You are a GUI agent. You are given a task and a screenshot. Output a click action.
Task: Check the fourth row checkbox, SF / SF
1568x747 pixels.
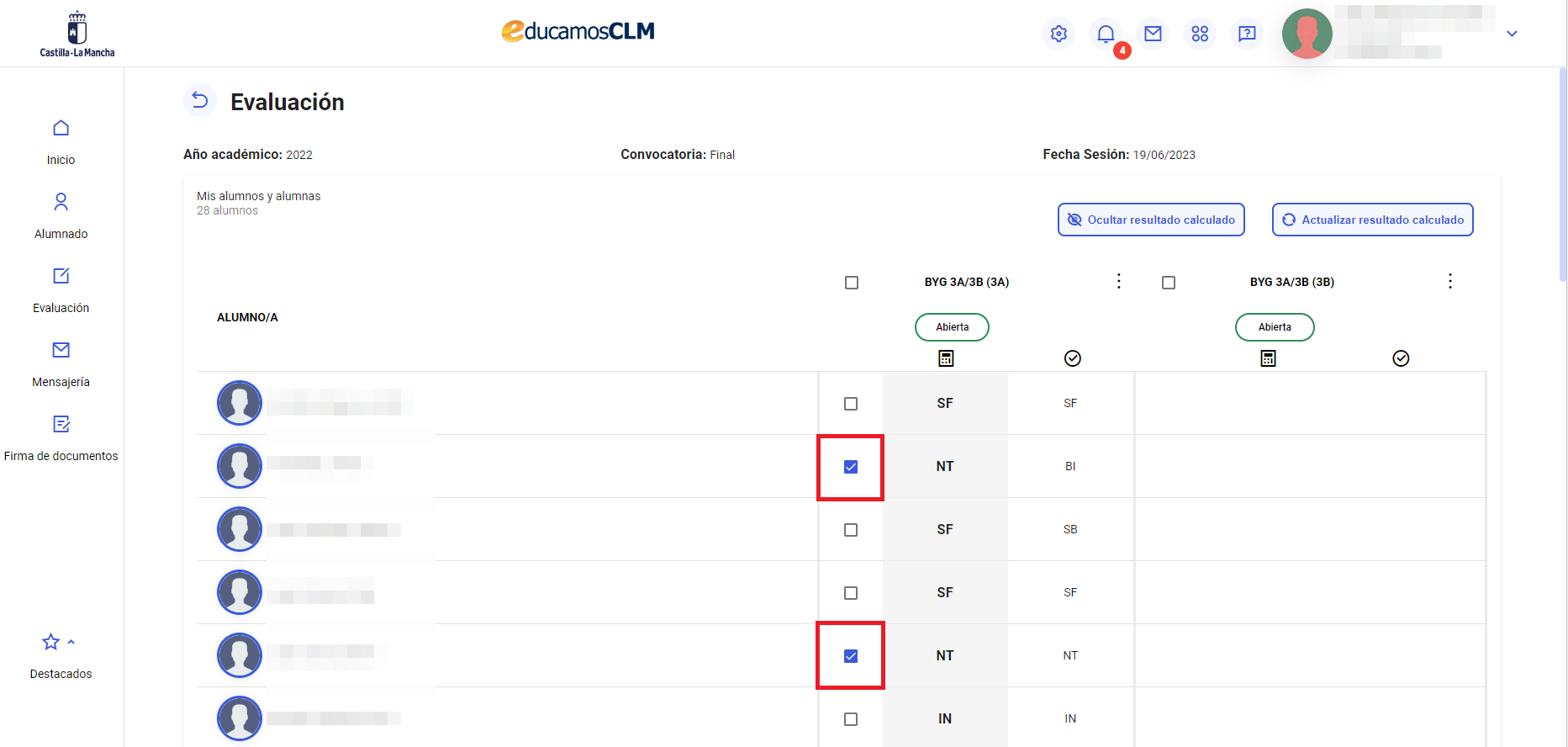point(851,593)
